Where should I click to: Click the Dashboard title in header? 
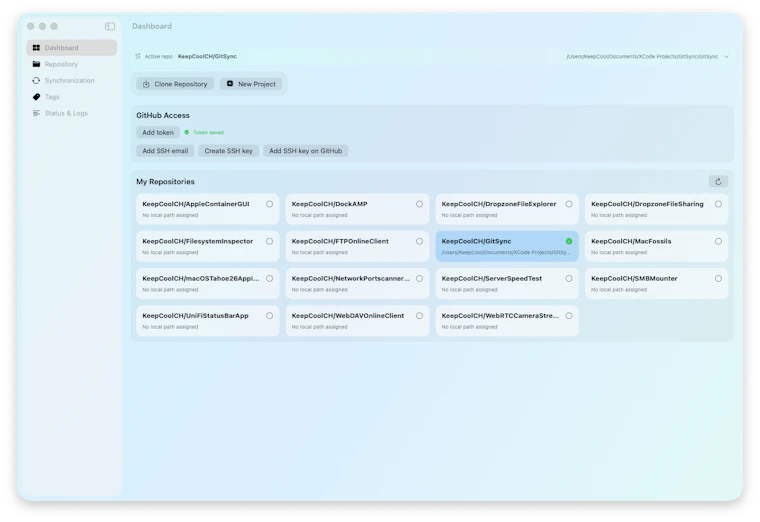152,26
